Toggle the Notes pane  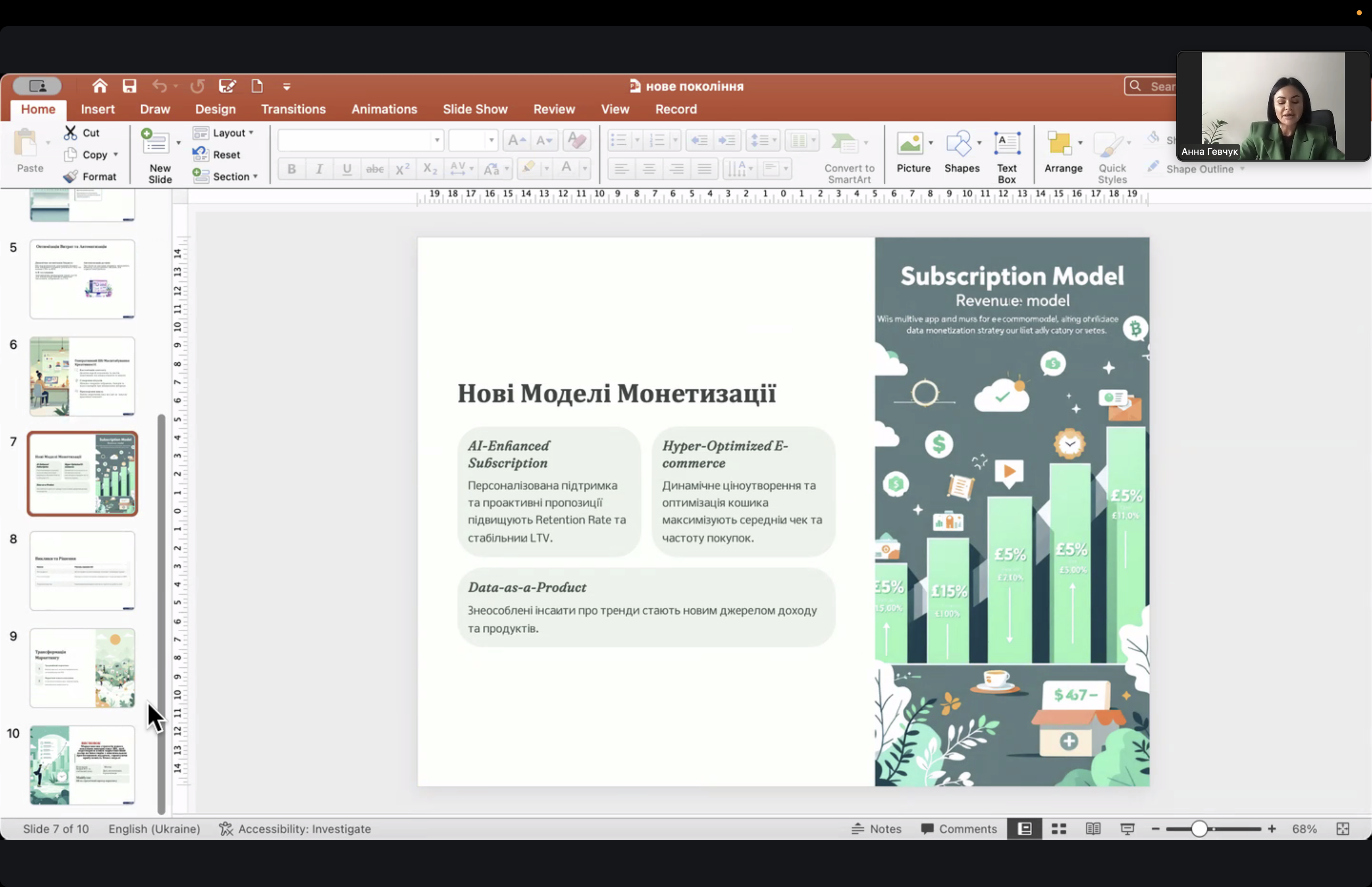(x=876, y=829)
